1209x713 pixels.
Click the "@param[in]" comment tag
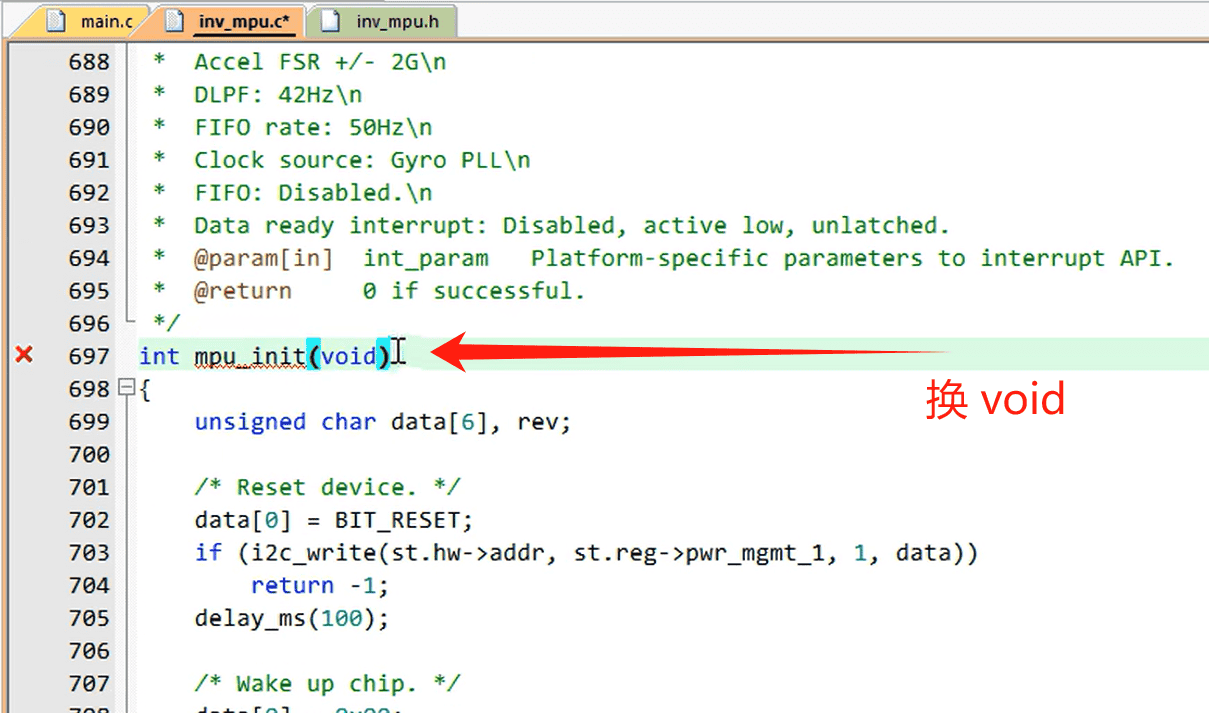coord(263,259)
